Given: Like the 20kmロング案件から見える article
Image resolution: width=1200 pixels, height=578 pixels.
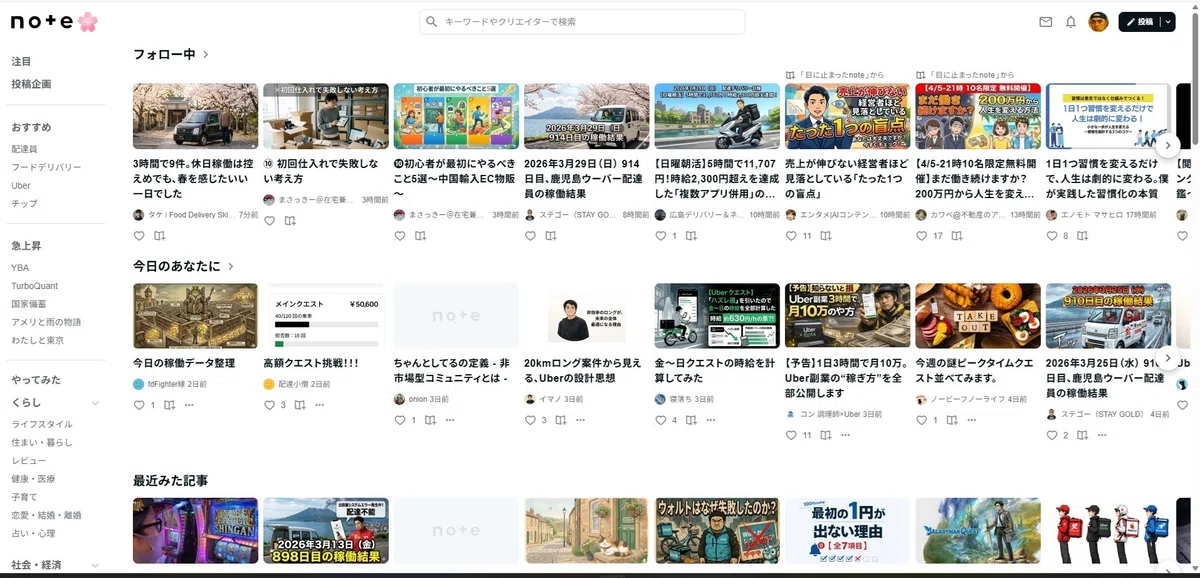Looking at the screenshot, I should [x=530, y=420].
